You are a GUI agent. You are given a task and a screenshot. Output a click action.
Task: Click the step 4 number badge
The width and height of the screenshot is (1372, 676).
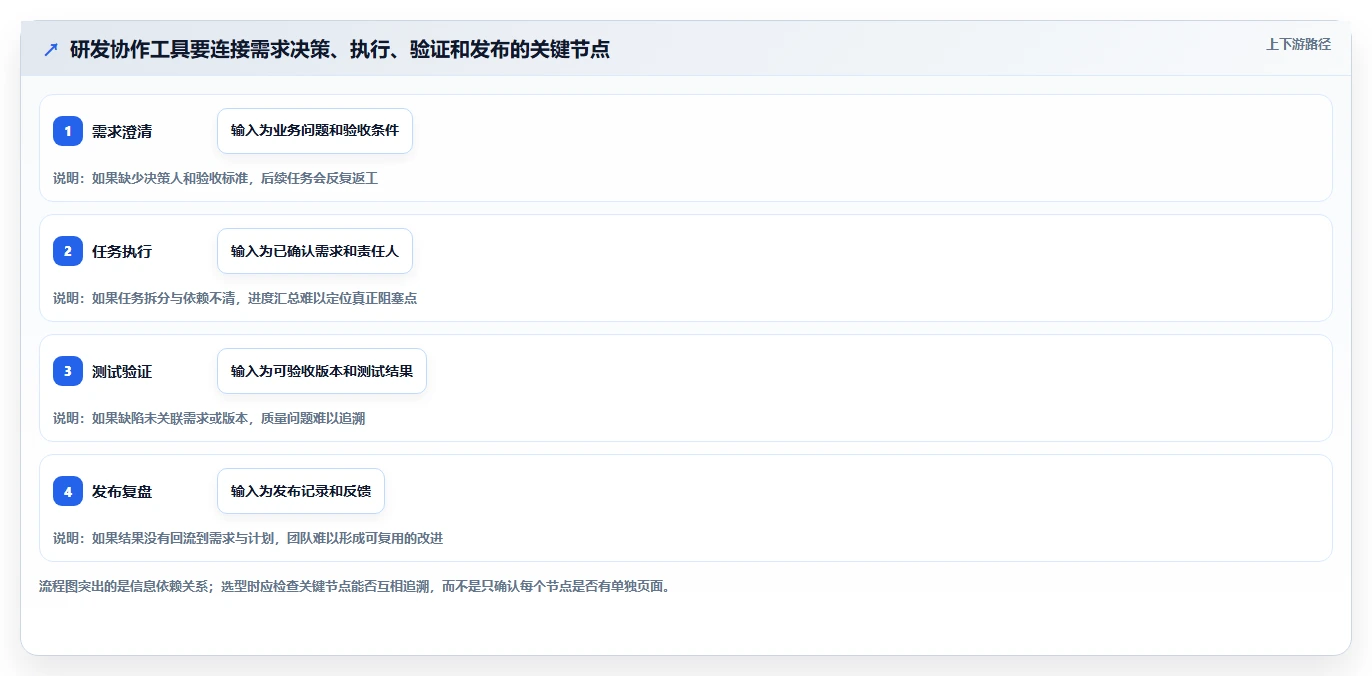68,491
